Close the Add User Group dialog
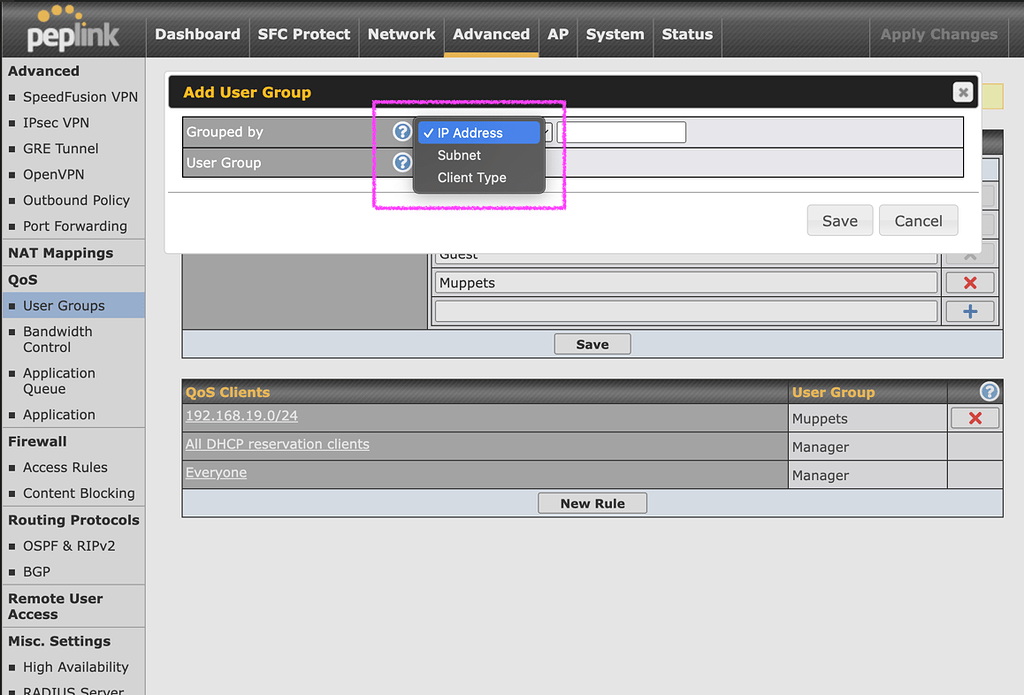The image size is (1024, 695). coord(962,92)
